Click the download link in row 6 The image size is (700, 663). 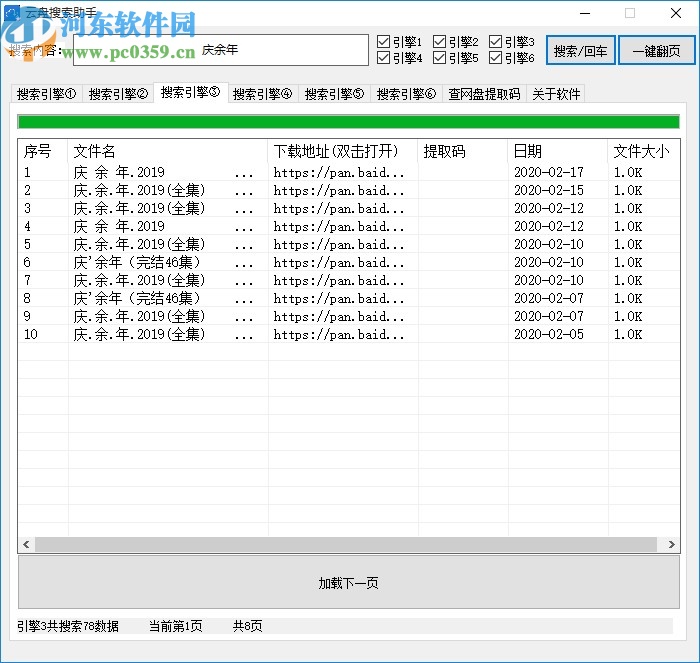339,262
